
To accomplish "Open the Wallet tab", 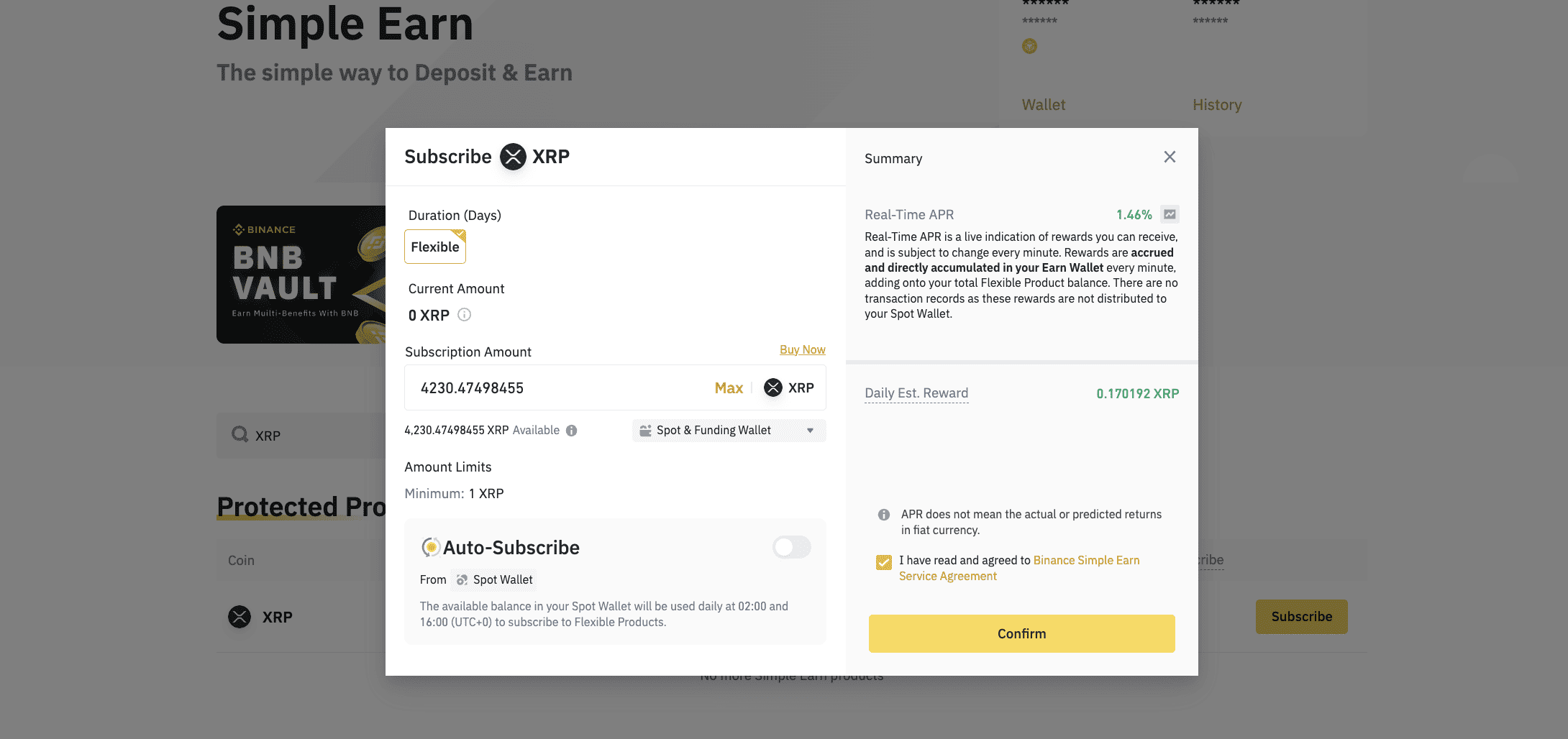I will click(x=1044, y=105).
